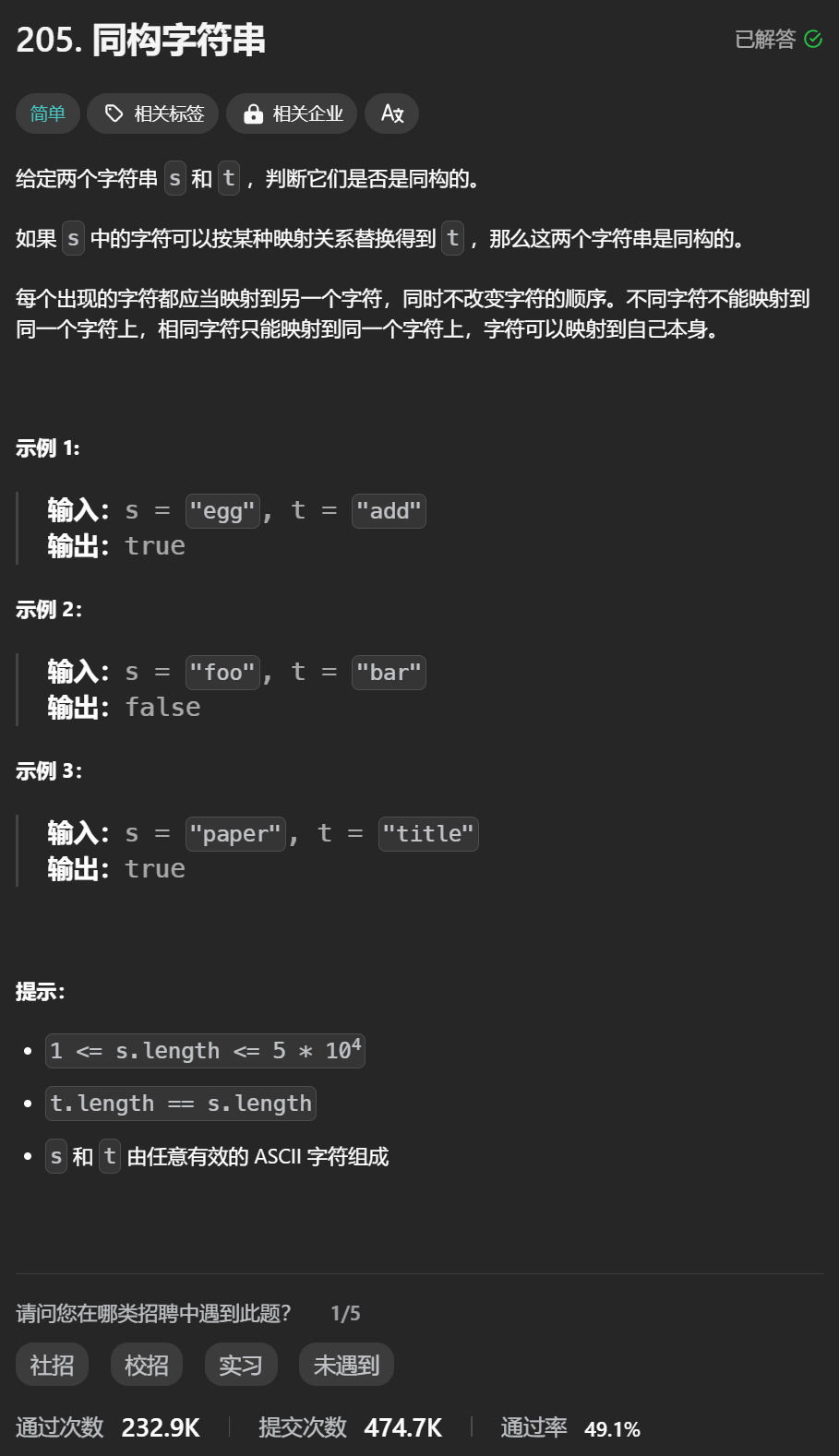
Task: Select the 校招 survey option
Action: (146, 1364)
